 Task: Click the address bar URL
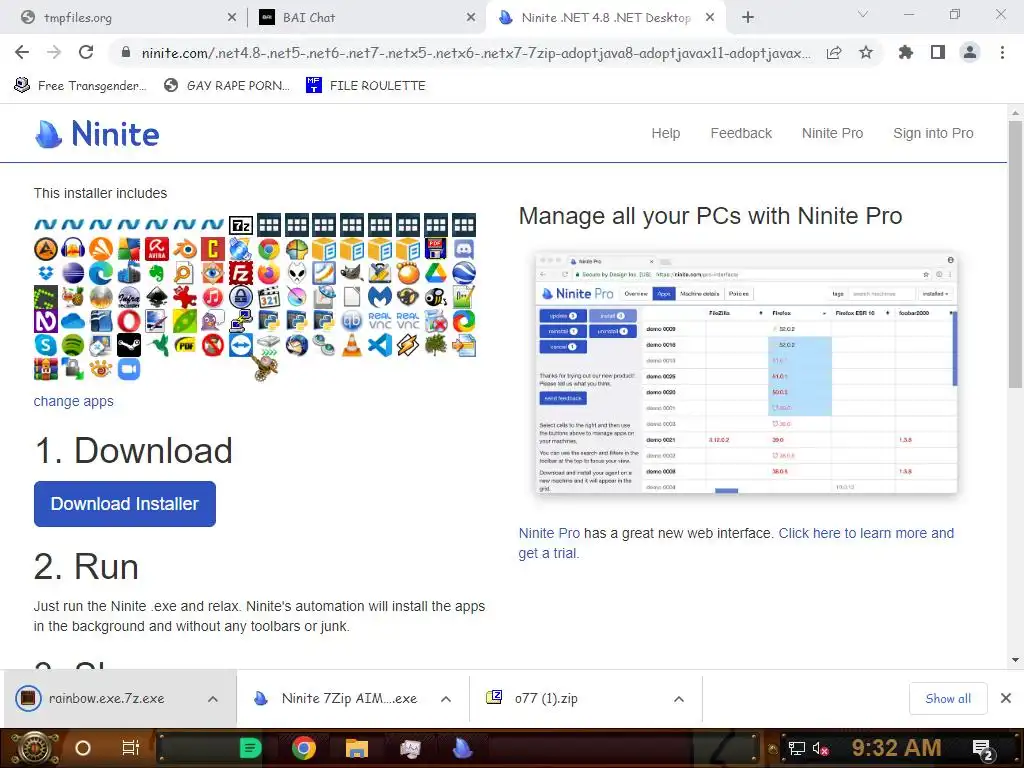476,53
